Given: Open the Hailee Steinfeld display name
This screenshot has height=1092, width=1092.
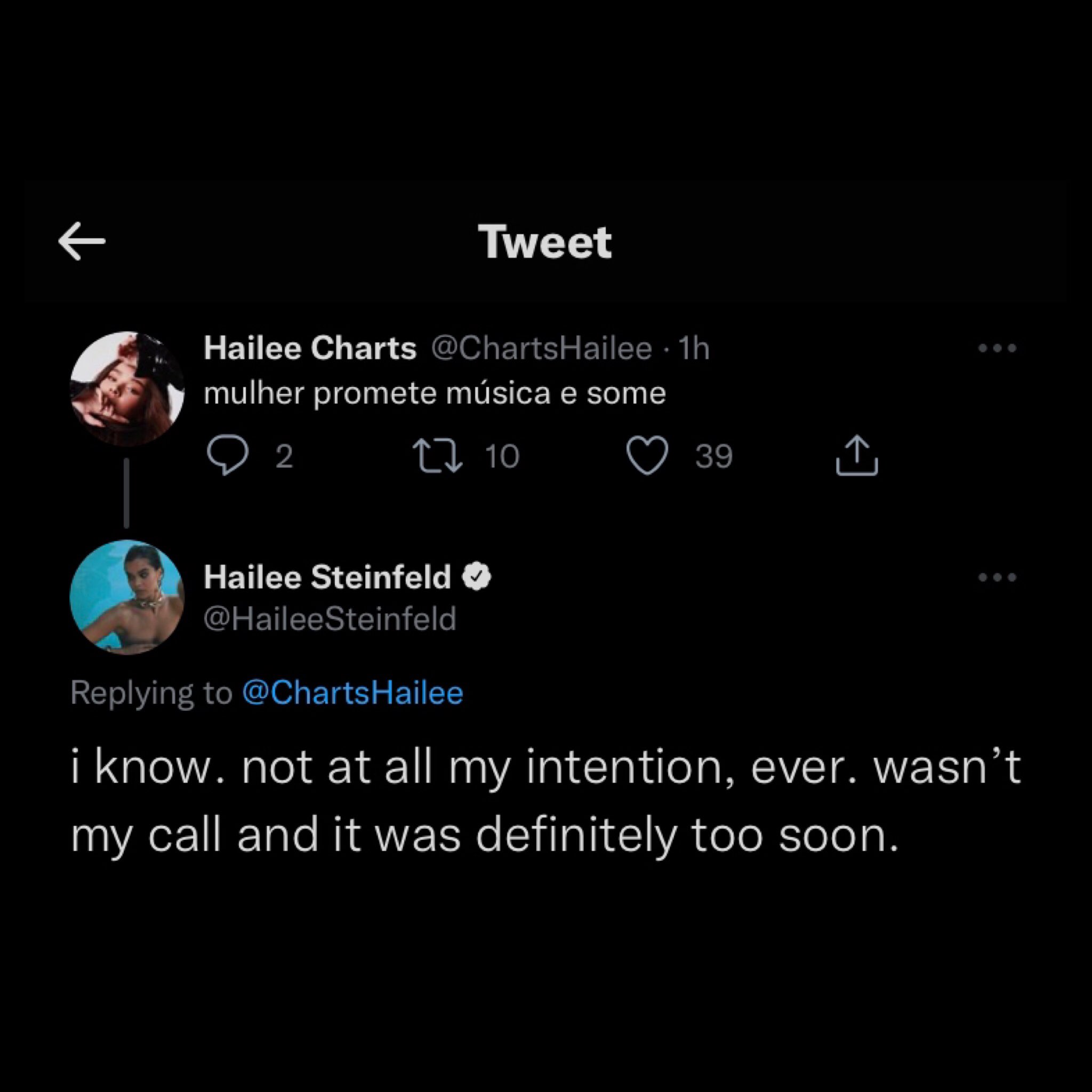Looking at the screenshot, I should [327, 577].
